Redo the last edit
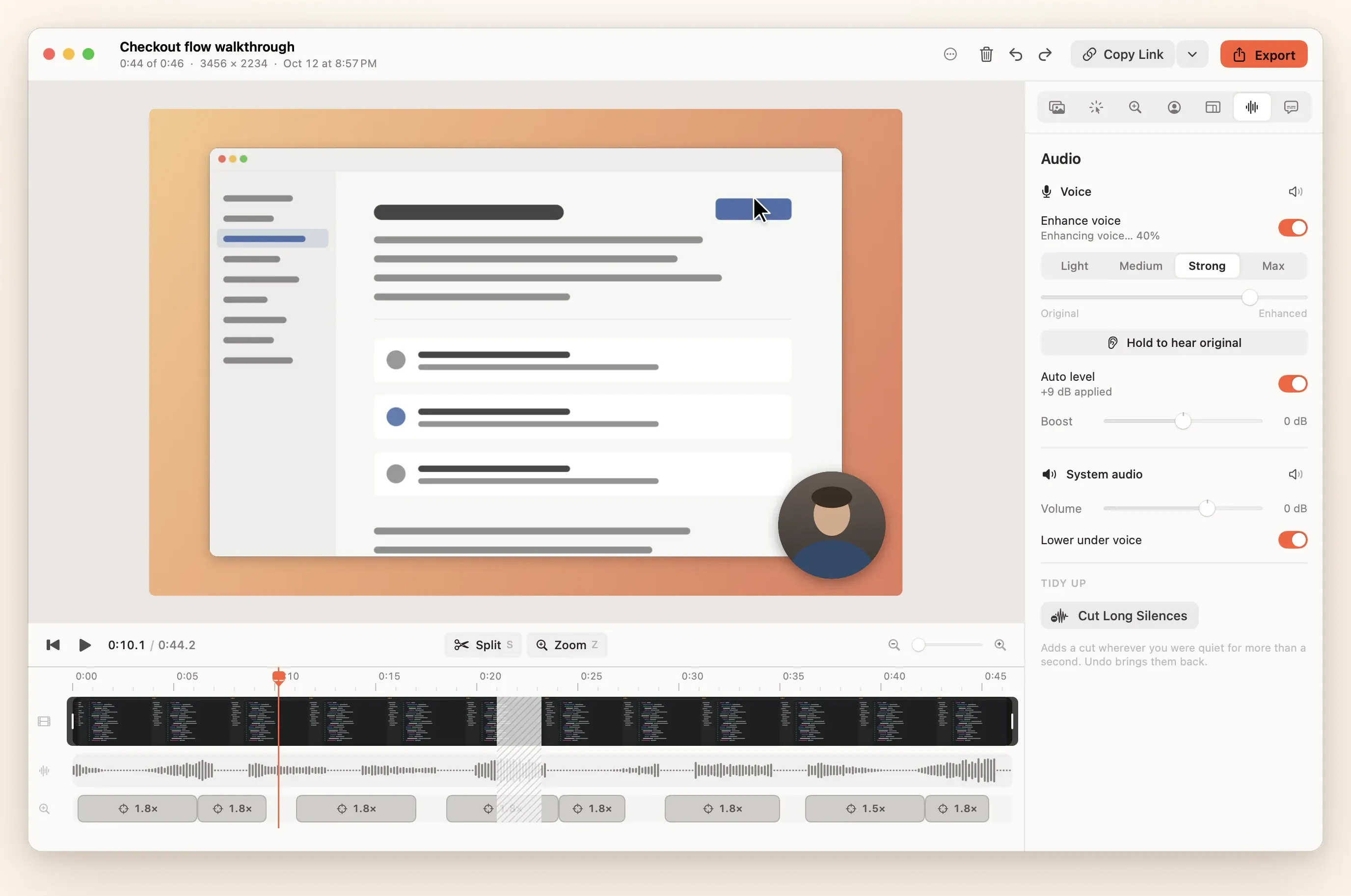 tap(1045, 54)
